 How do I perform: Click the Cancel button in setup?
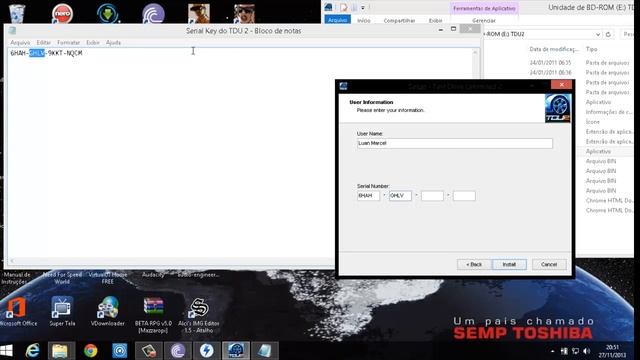tap(549, 264)
